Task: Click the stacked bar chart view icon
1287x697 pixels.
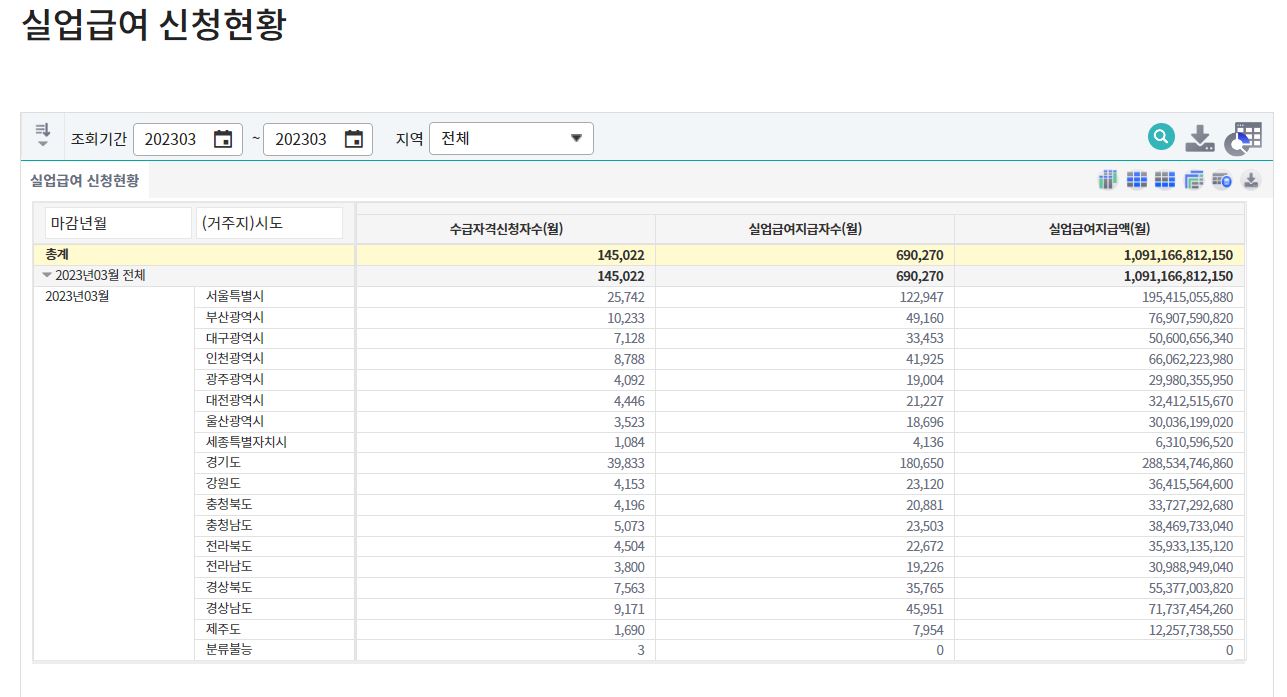Action: point(1107,180)
